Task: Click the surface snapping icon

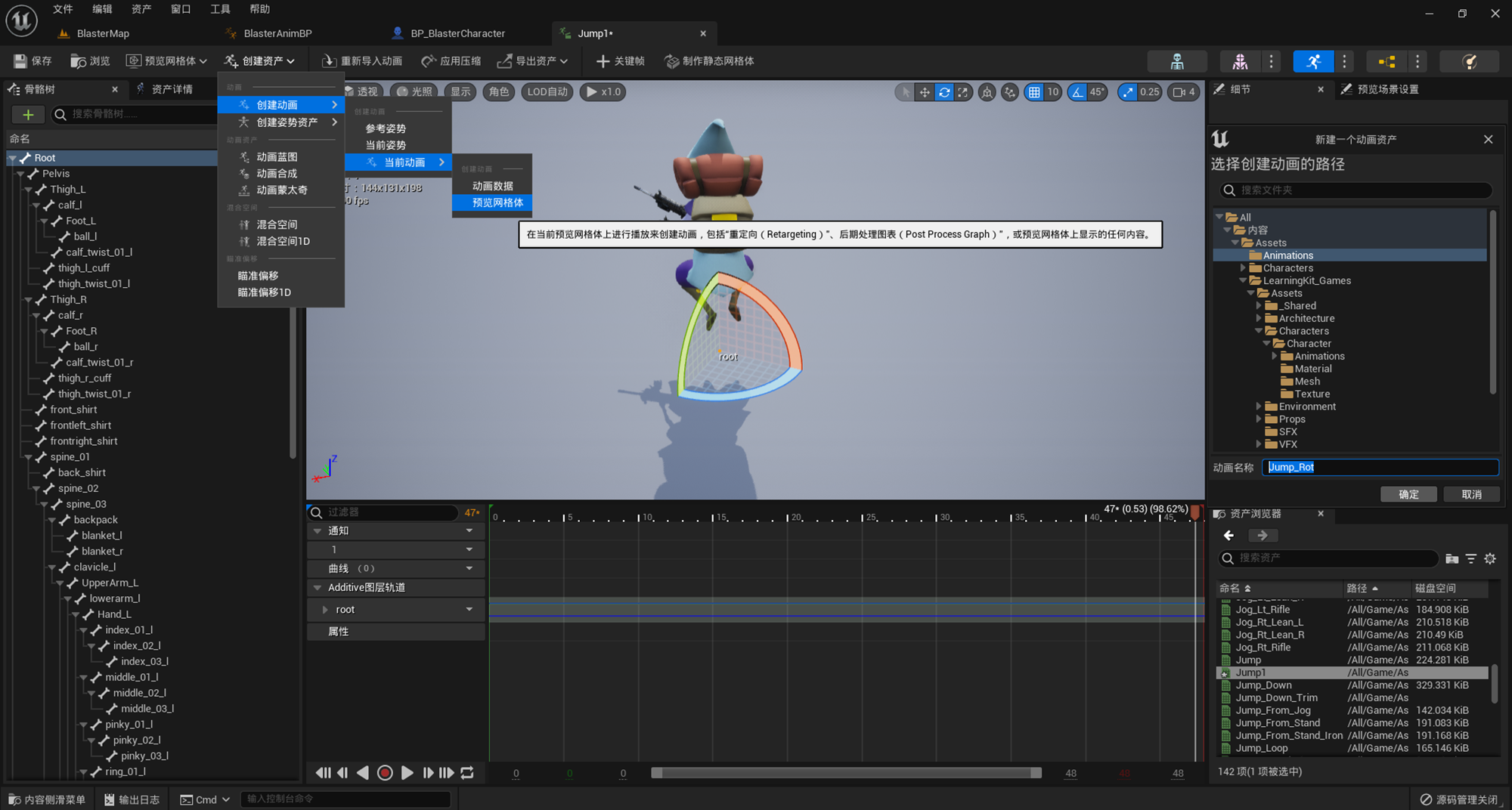Action: [x=1009, y=92]
